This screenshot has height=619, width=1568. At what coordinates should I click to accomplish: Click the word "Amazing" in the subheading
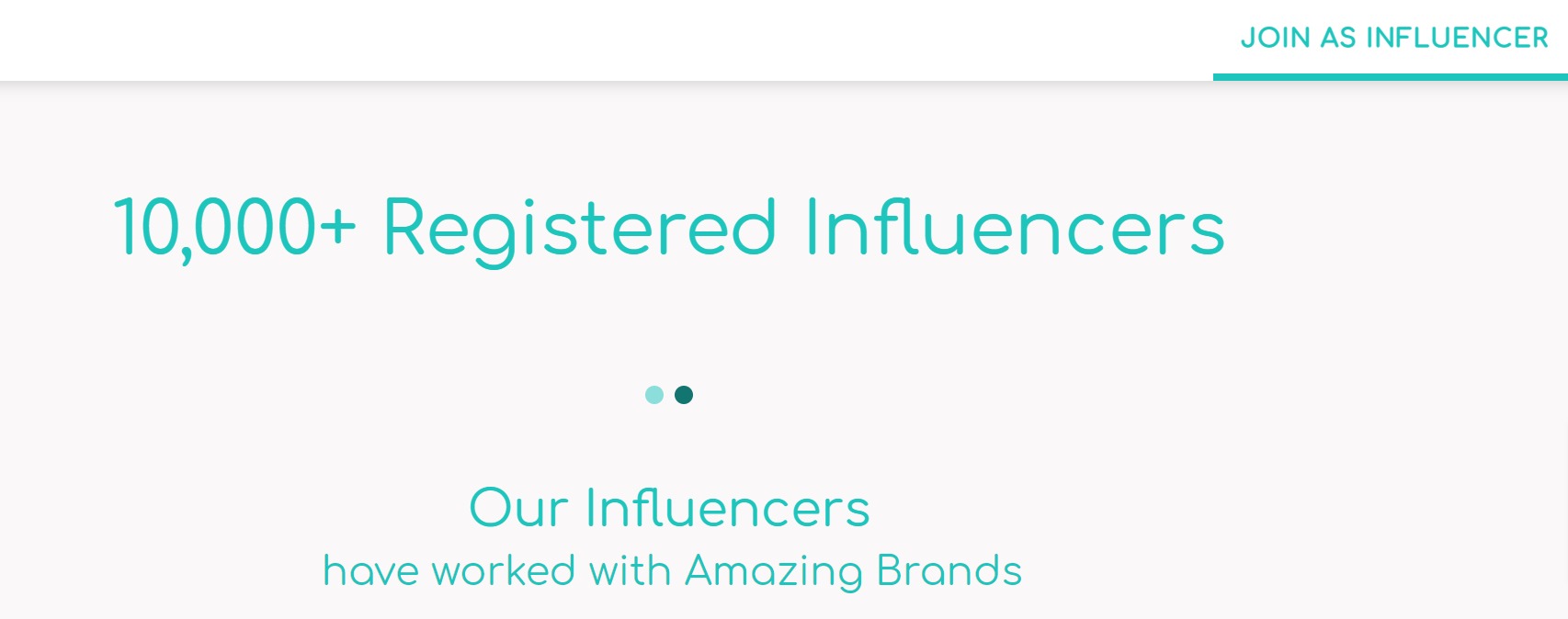pyautogui.click(x=774, y=571)
